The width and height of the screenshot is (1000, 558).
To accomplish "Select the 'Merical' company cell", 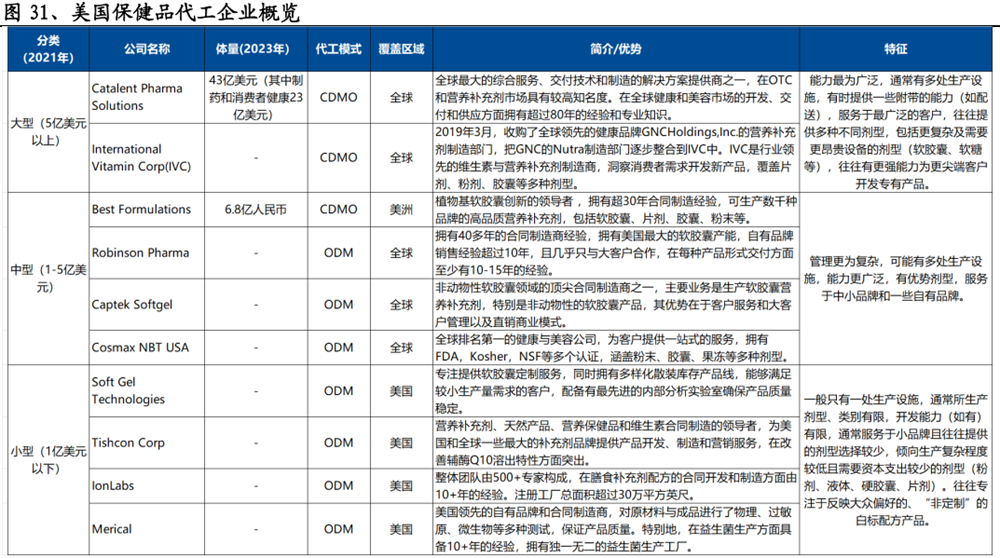I will click(x=147, y=529).
